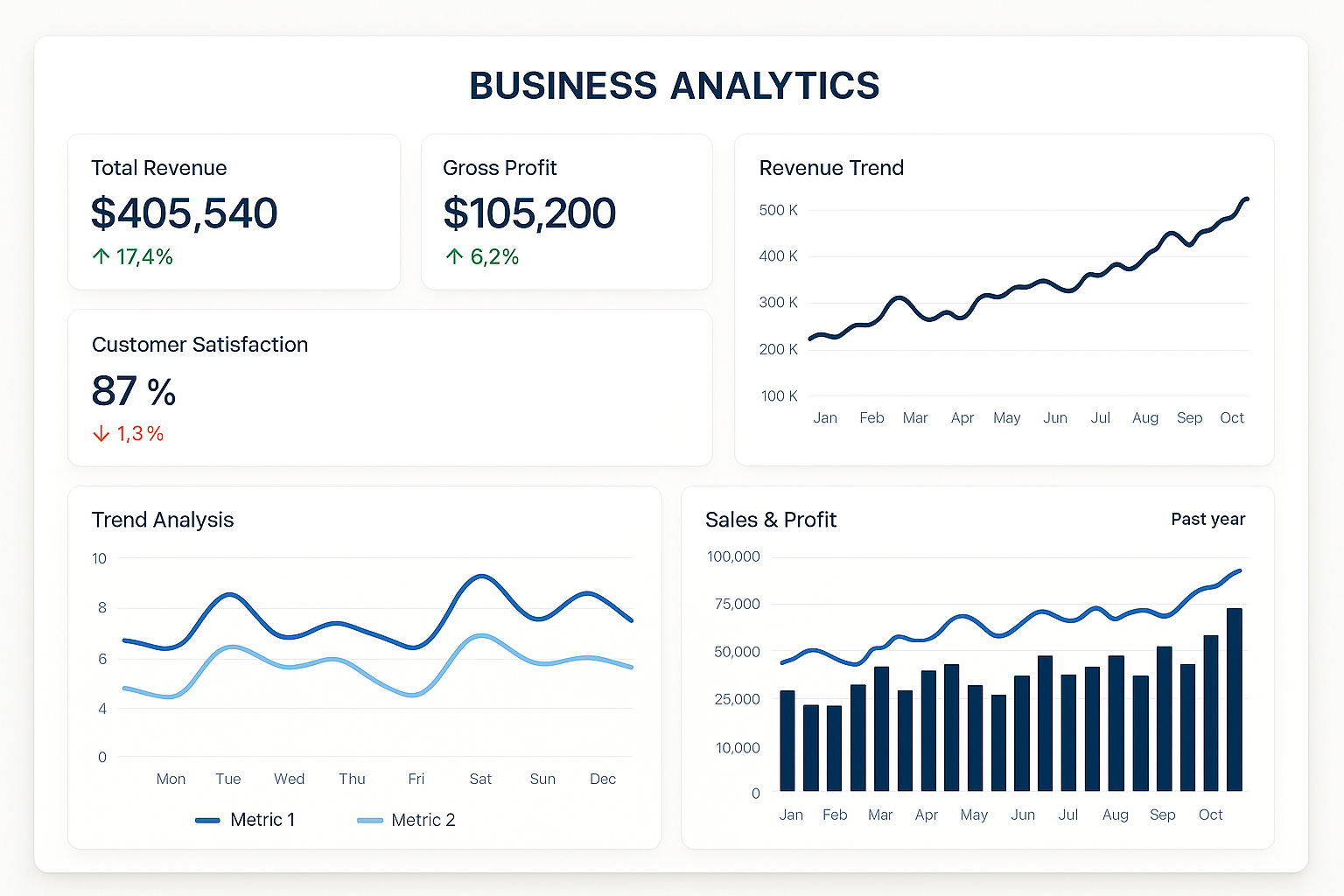Click the red down arrow under Customer Satisfaction
Viewport: 1344px width, 896px height.
pyautogui.click(x=101, y=434)
